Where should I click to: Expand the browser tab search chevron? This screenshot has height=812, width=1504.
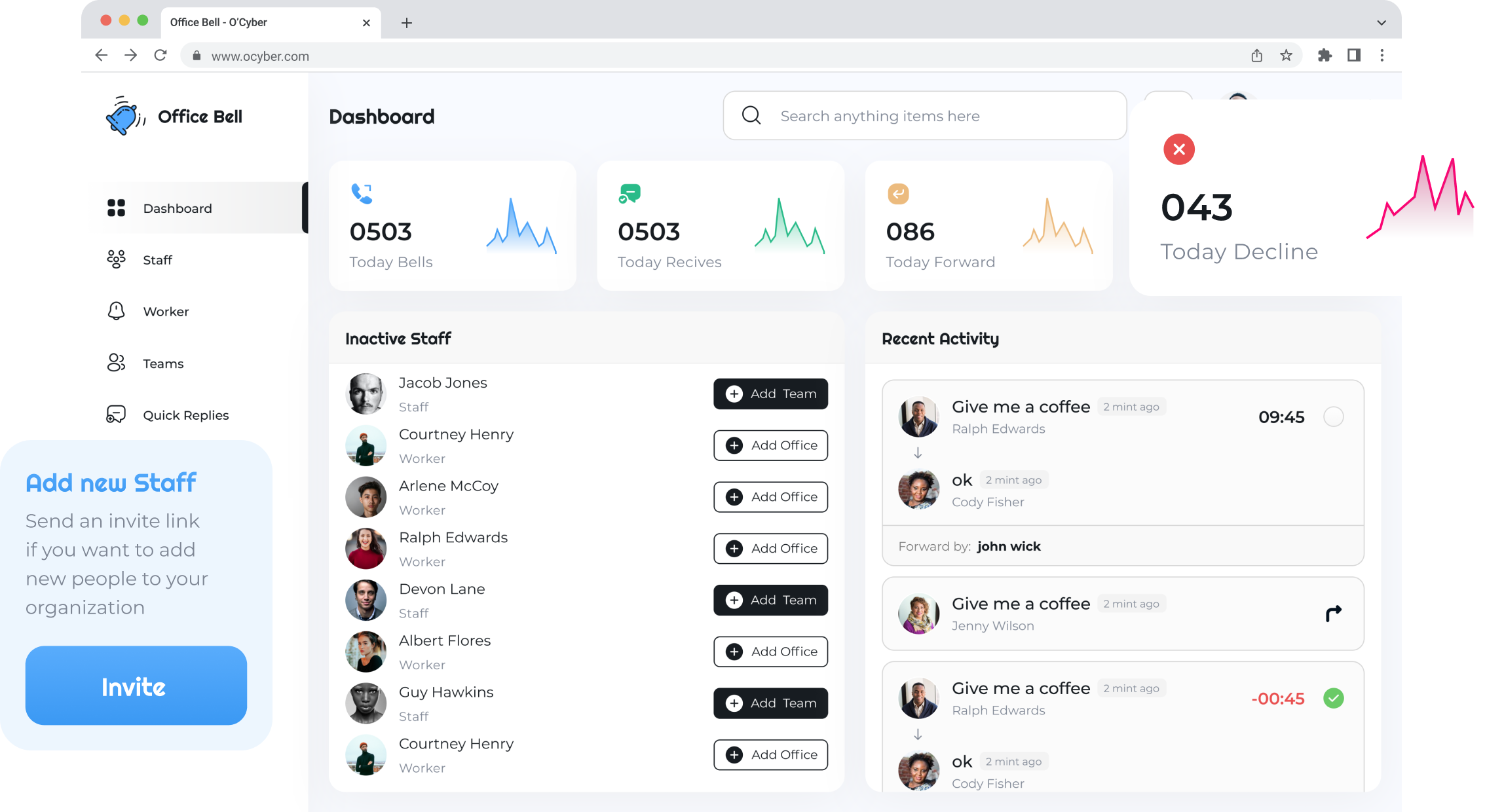tap(1381, 22)
